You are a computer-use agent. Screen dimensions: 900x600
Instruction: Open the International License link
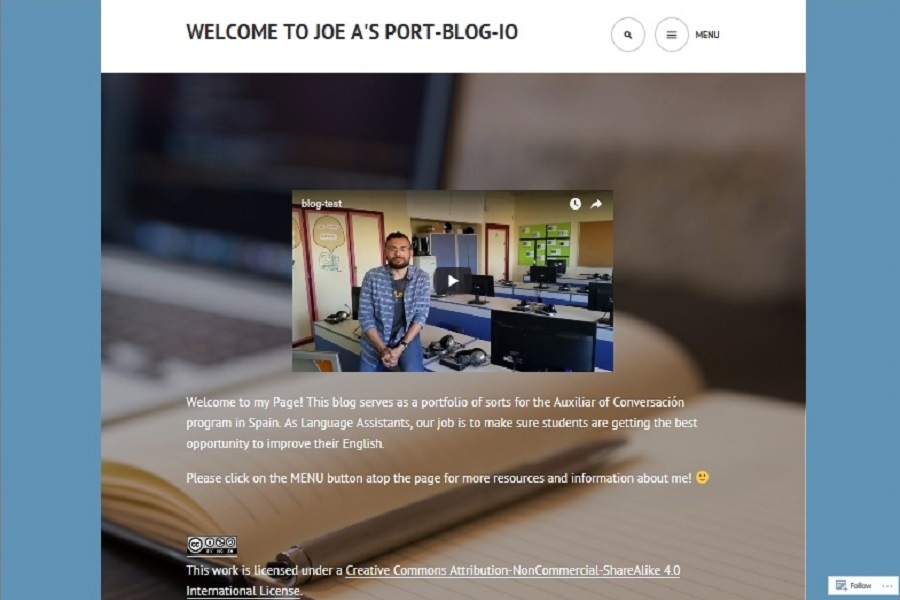tap(243, 591)
